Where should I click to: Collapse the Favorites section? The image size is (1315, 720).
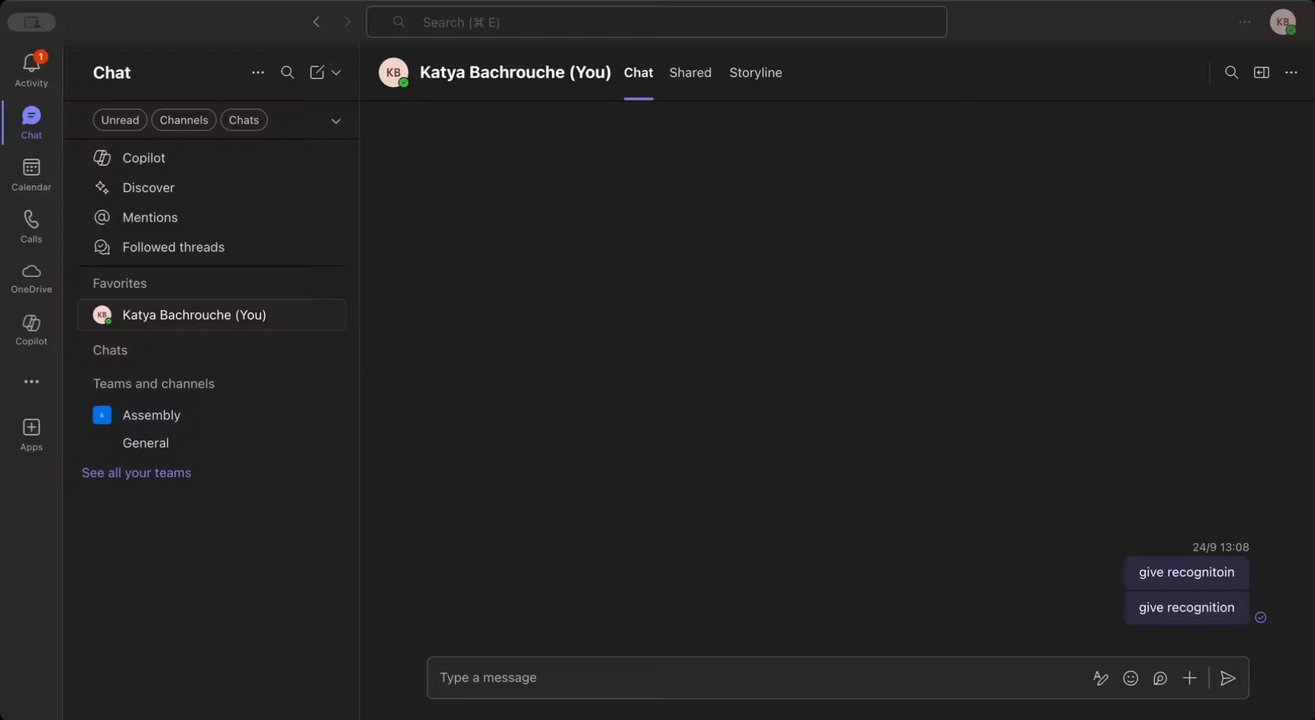tap(120, 283)
